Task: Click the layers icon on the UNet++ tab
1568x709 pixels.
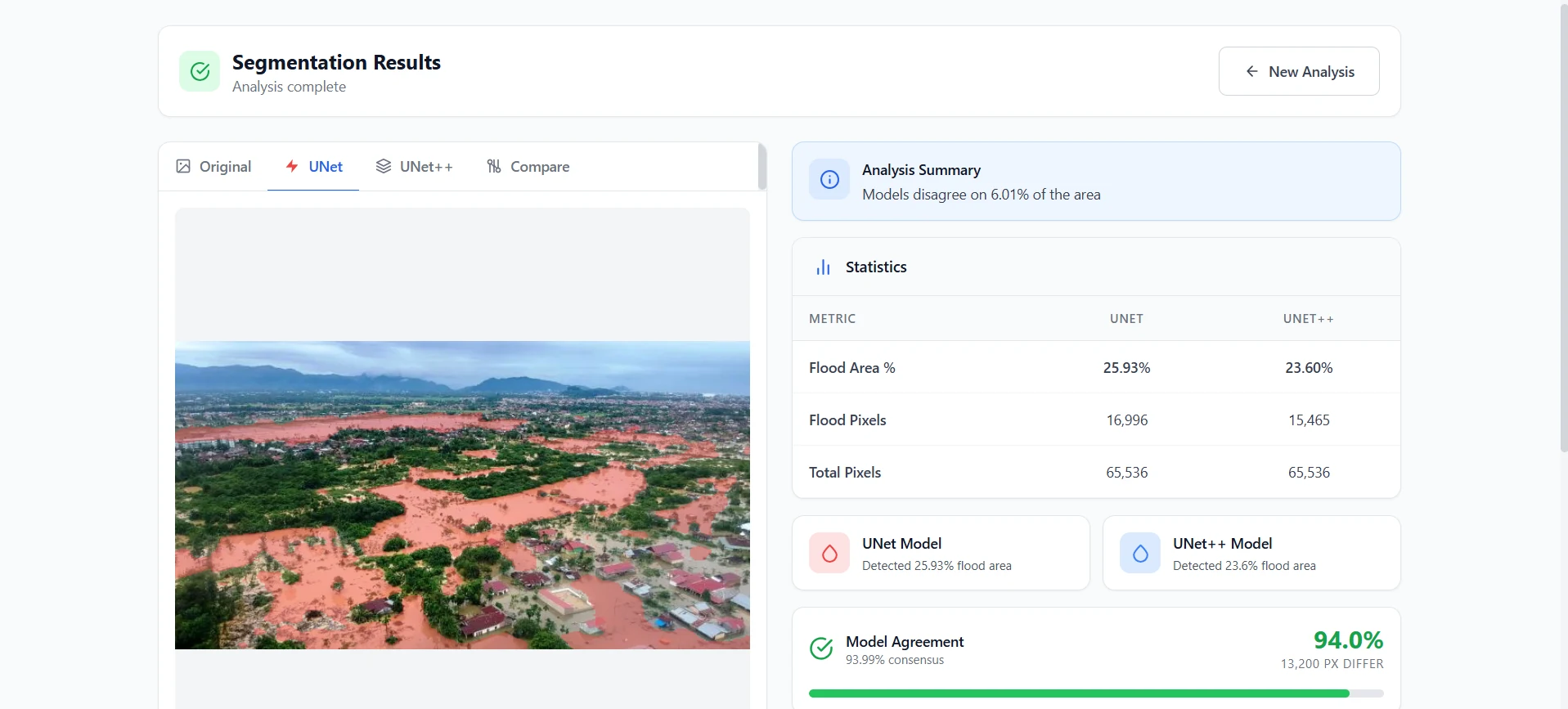Action: 383,166
